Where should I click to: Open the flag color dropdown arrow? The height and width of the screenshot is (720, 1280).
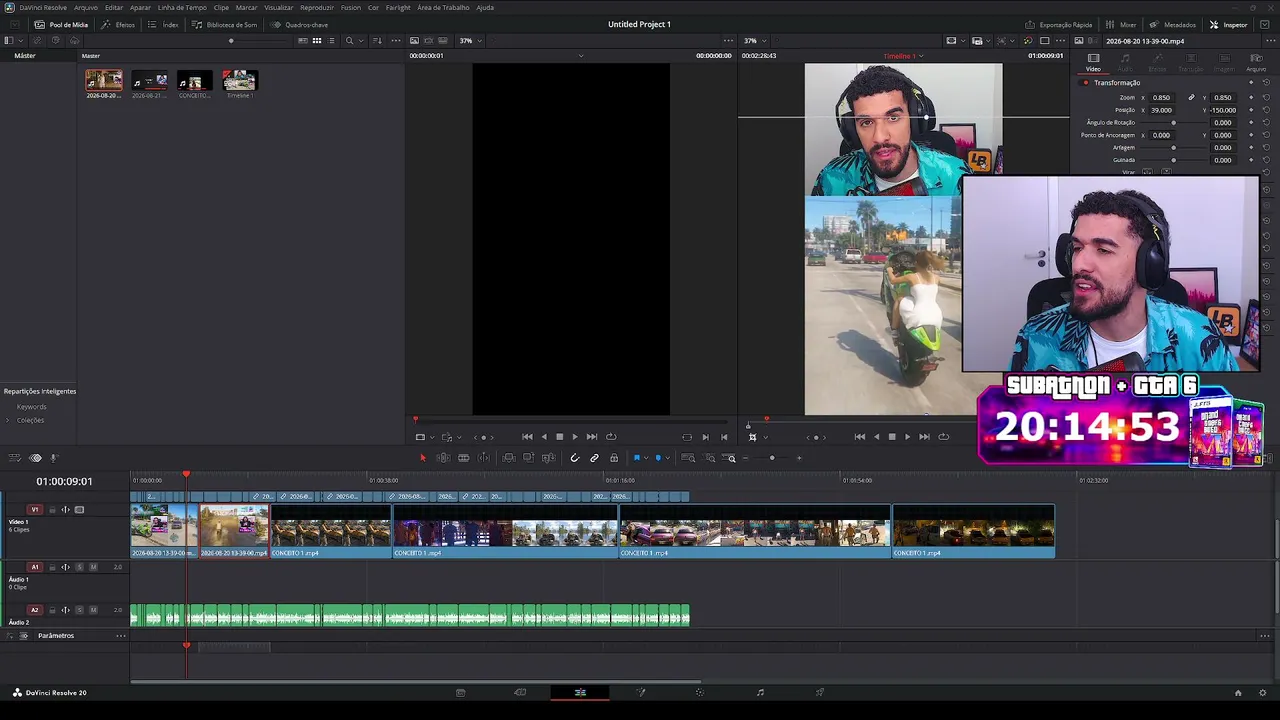click(645, 458)
